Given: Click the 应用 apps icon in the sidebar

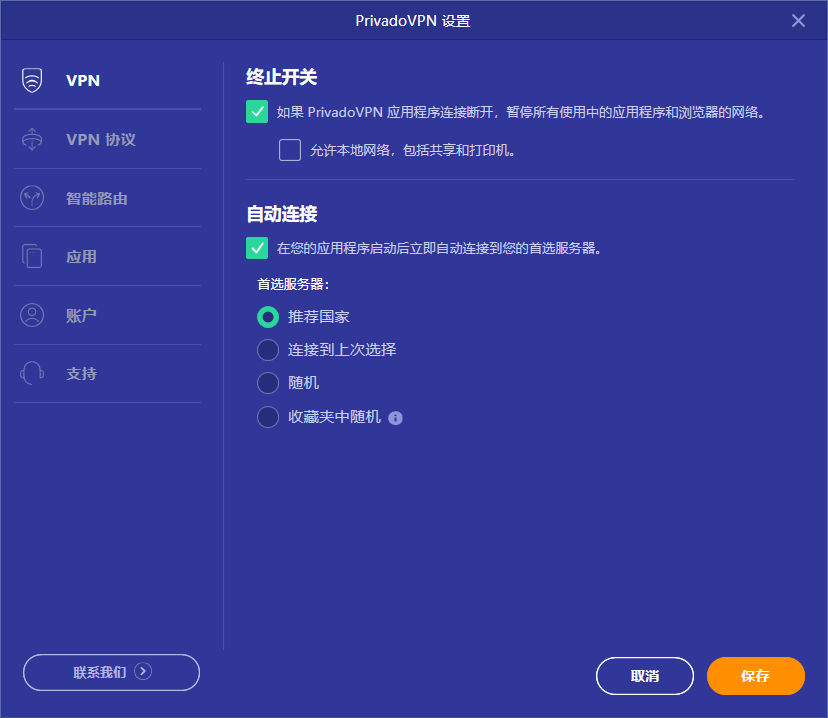Looking at the screenshot, I should click(32, 256).
